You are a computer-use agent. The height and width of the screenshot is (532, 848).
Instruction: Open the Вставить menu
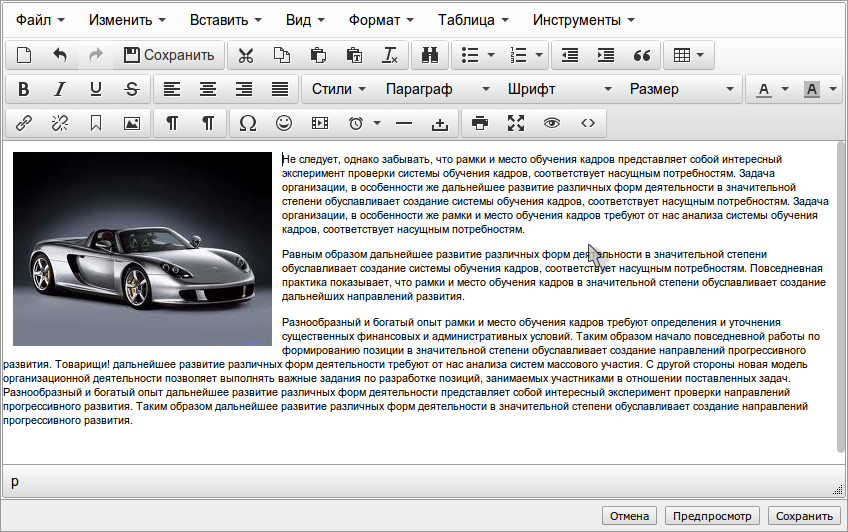pyautogui.click(x=226, y=21)
